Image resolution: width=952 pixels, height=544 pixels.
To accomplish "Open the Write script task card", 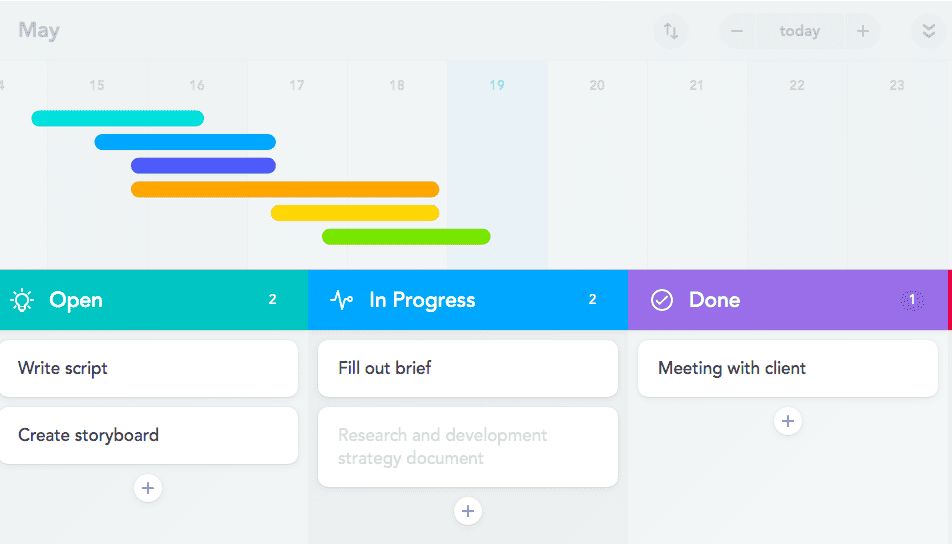I will click(148, 368).
